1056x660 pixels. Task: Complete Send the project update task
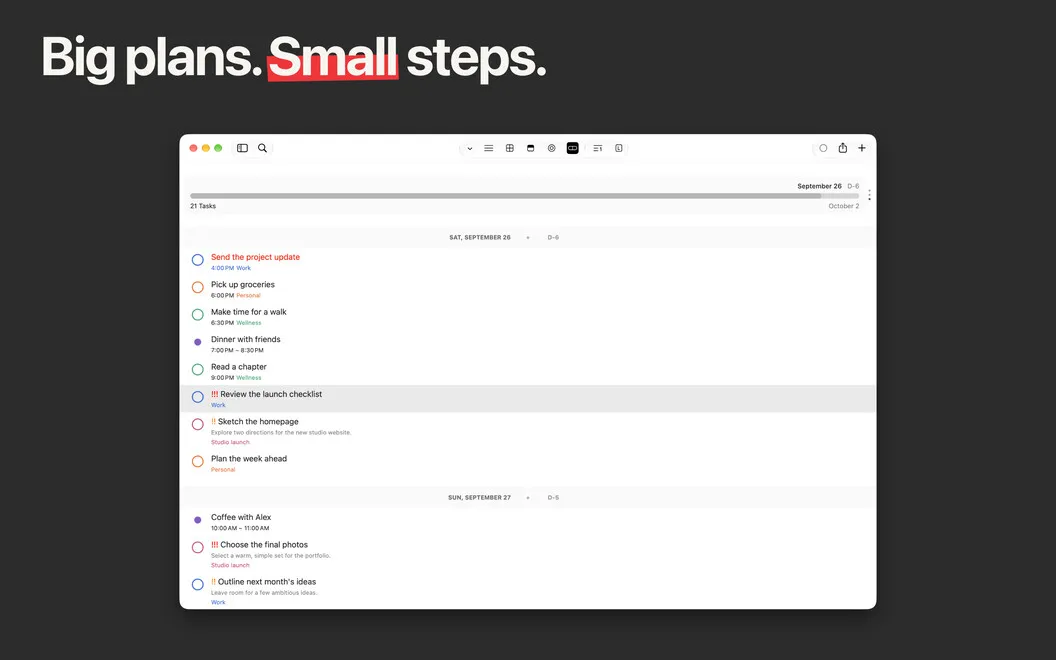point(197,260)
